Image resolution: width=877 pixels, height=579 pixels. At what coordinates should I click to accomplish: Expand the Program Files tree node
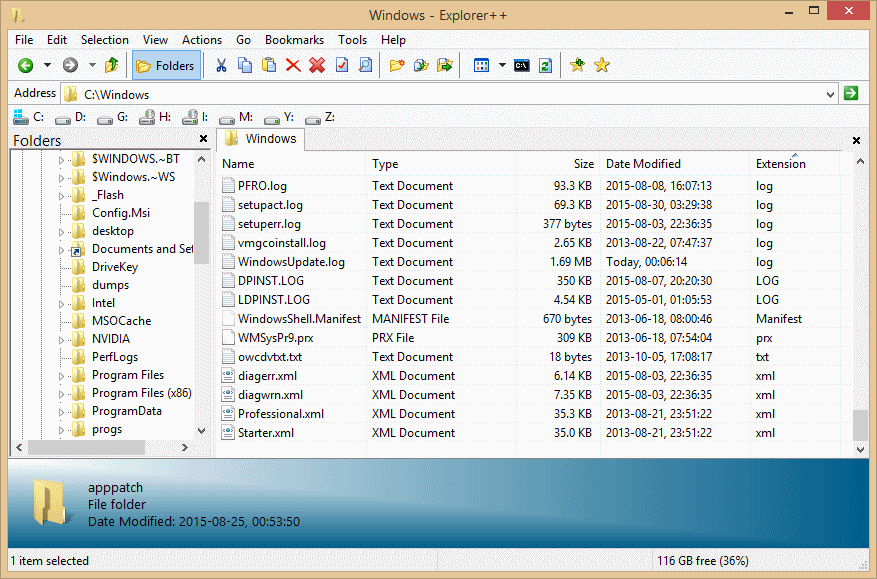[x=61, y=375]
